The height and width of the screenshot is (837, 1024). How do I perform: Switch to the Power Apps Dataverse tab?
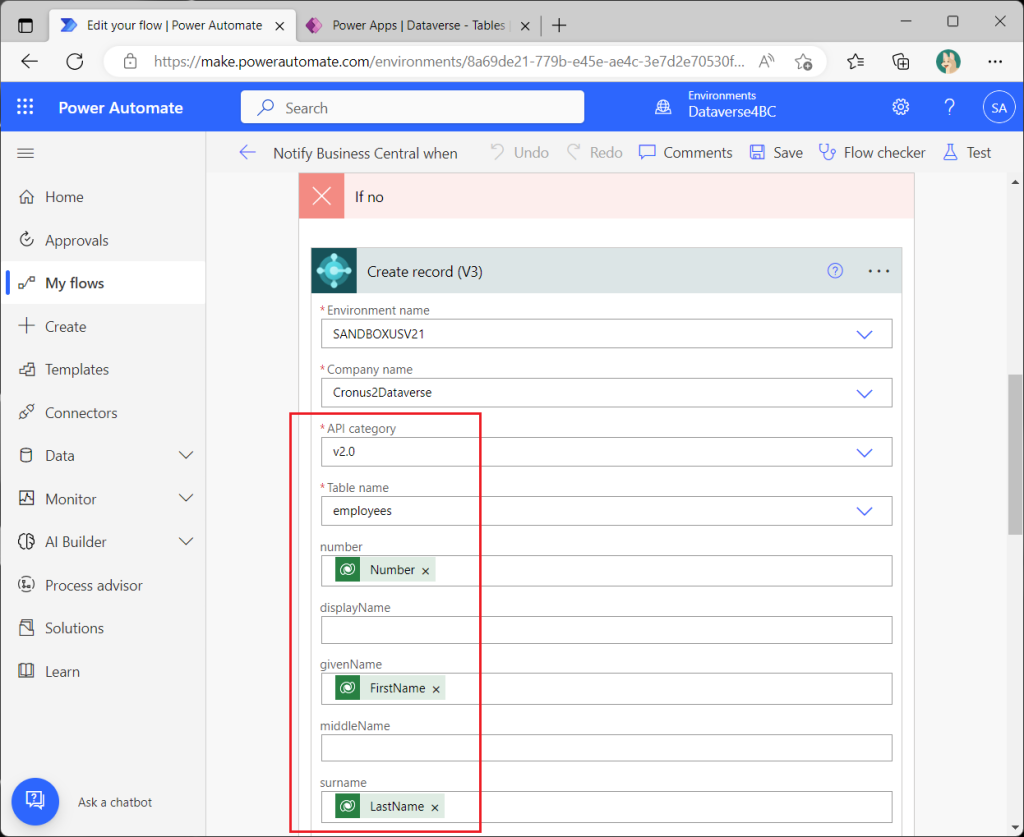coord(418,26)
